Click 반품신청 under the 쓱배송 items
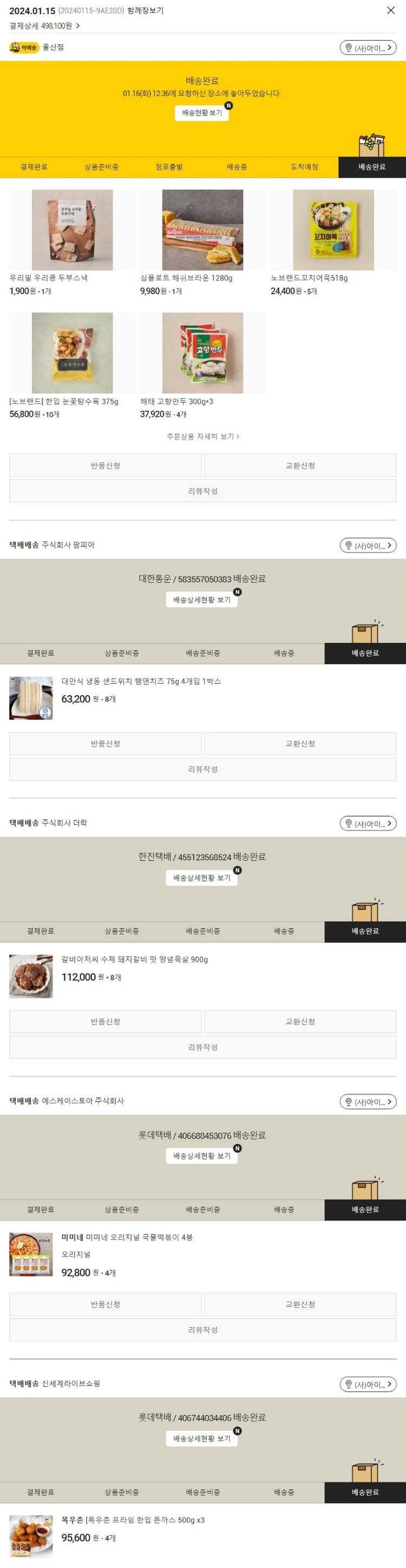406x1568 pixels. (x=106, y=466)
